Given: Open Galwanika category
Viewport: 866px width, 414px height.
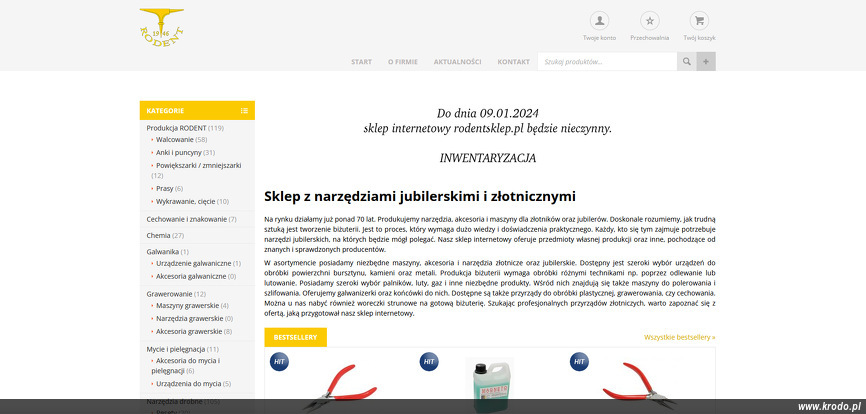Looking at the screenshot, I should (162, 252).
